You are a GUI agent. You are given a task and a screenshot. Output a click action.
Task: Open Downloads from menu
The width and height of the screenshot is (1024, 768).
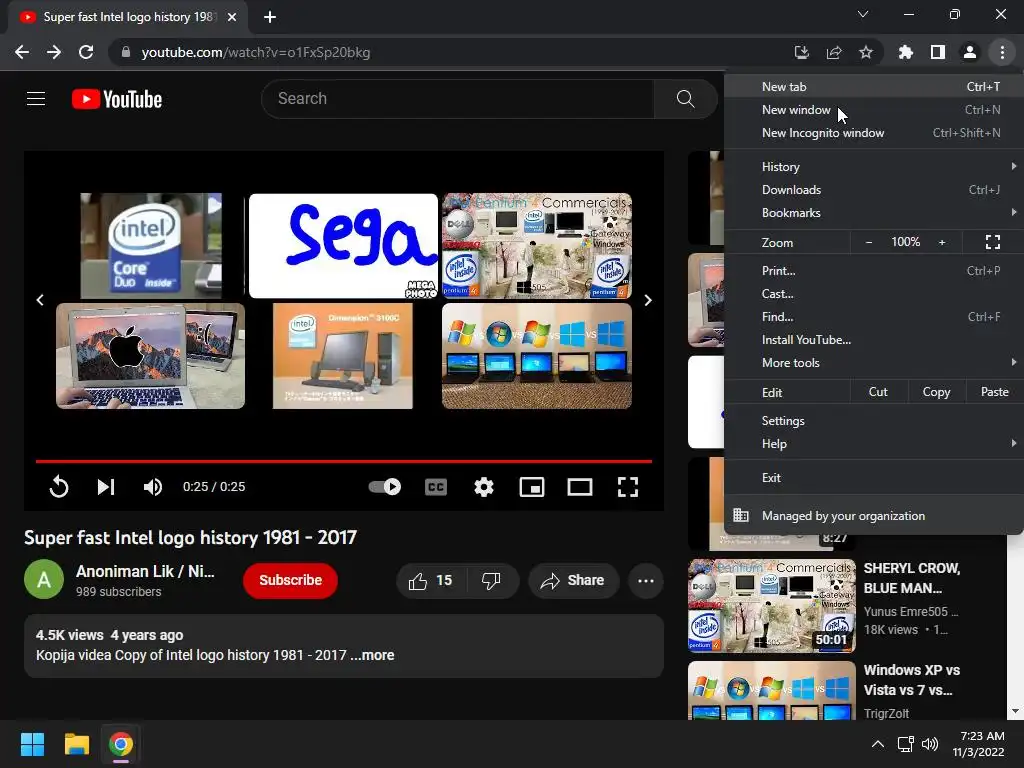coord(873,189)
